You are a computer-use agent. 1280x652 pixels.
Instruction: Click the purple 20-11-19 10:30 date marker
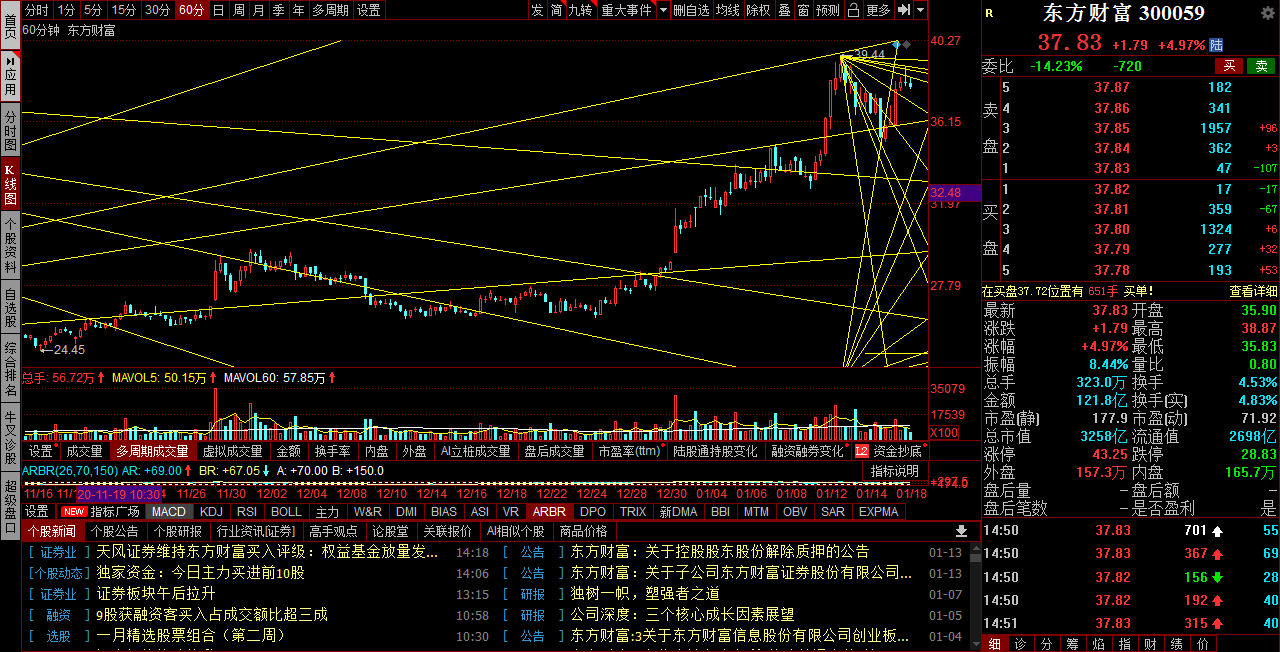pos(119,494)
